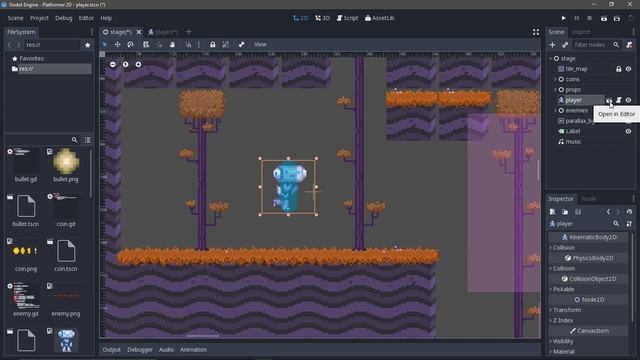This screenshot has height=360, width=640.
Task: Expand the coins node
Action: tap(556, 79)
